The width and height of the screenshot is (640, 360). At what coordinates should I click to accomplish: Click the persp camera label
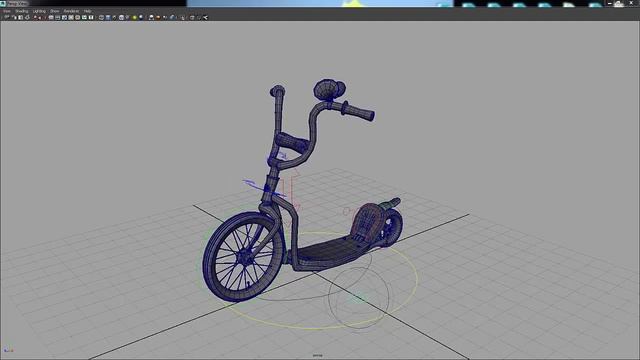[317, 356]
